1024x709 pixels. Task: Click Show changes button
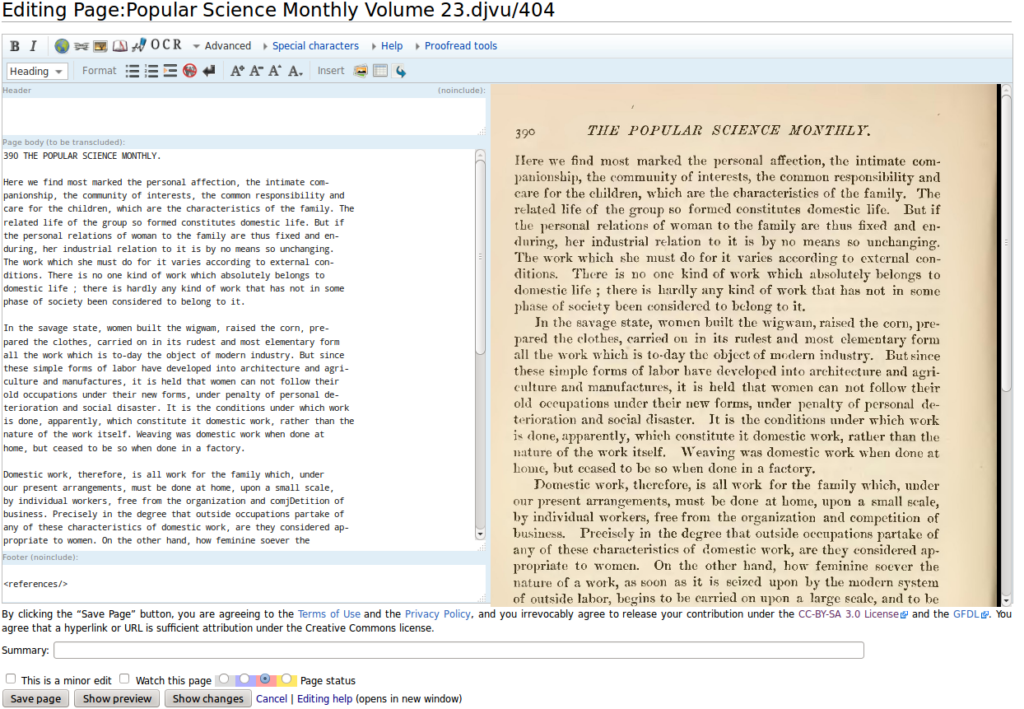tap(208, 699)
